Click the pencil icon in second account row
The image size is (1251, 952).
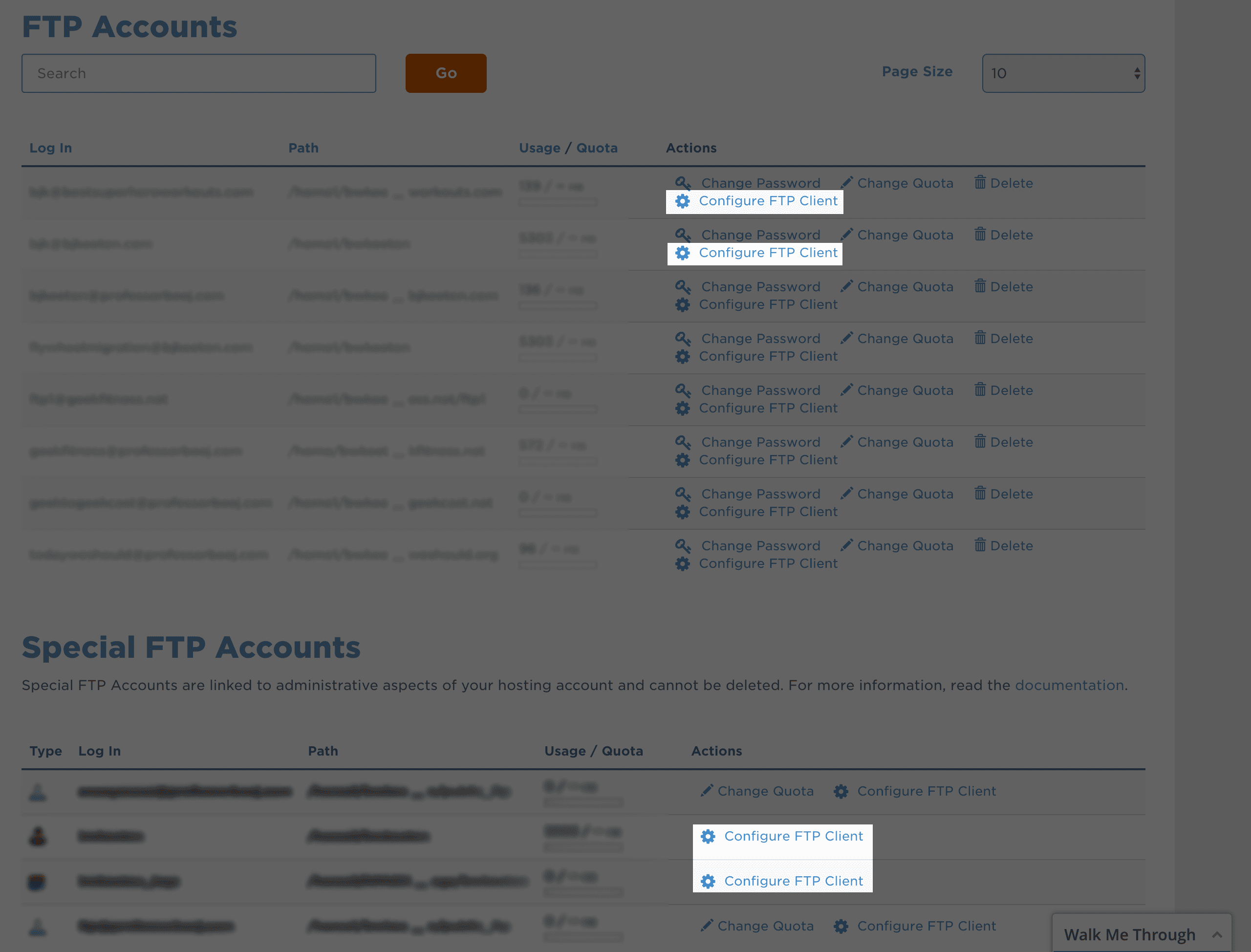846,235
